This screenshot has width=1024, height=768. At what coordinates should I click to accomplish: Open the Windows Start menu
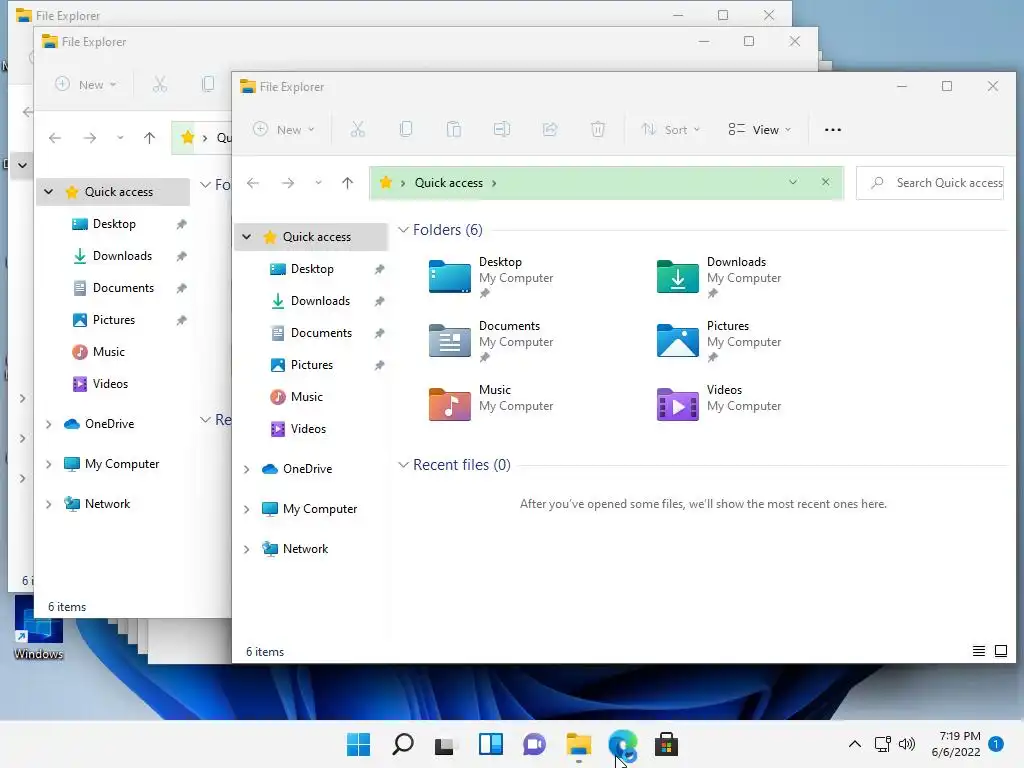click(x=358, y=744)
